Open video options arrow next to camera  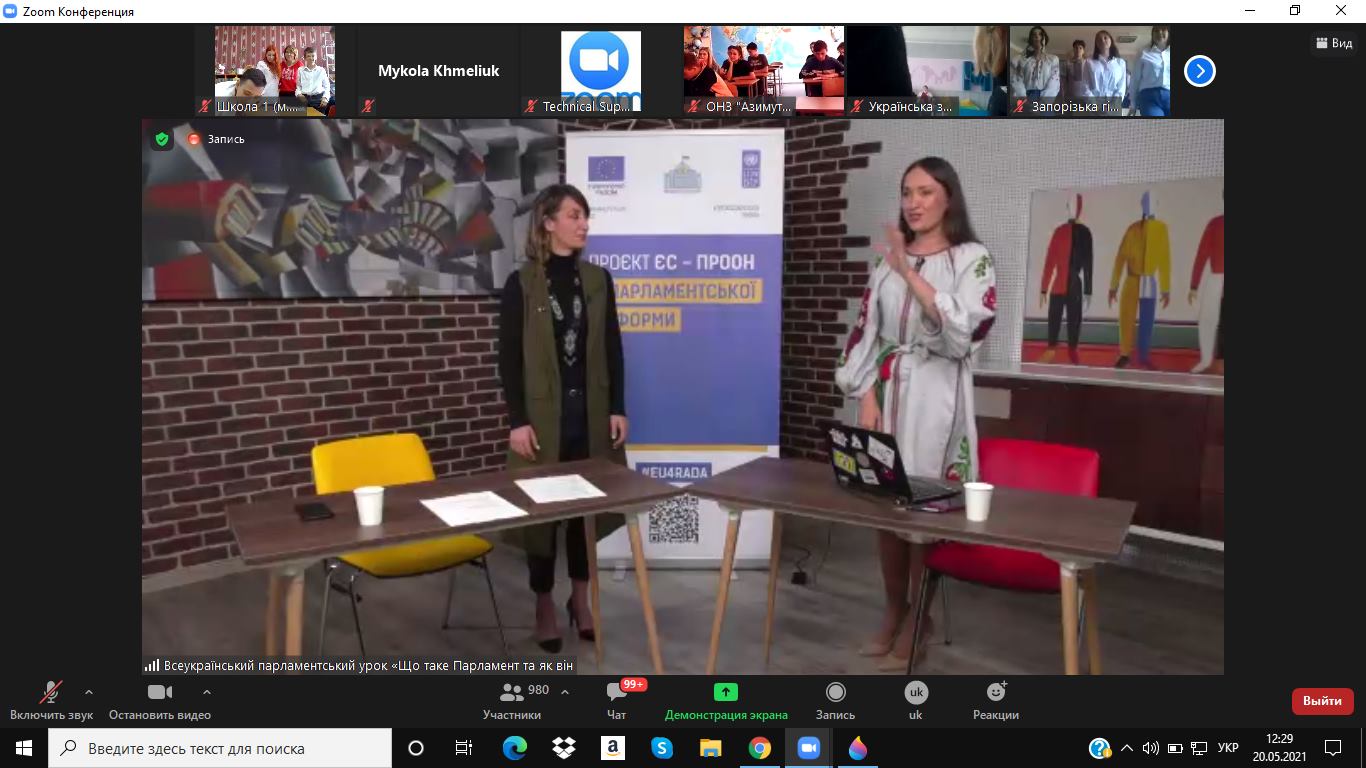[207, 692]
